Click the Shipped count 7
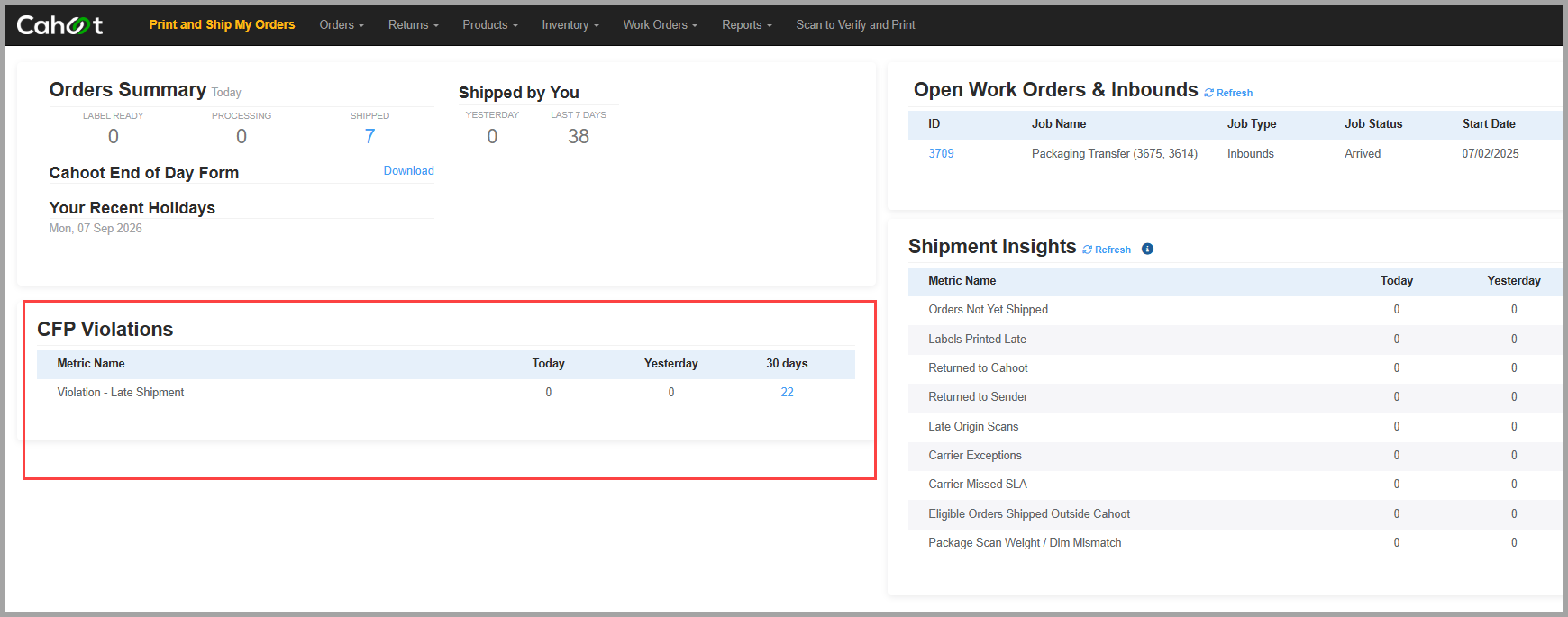The height and width of the screenshot is (617, 1568). pyautogui.click(x=369, y=136)
